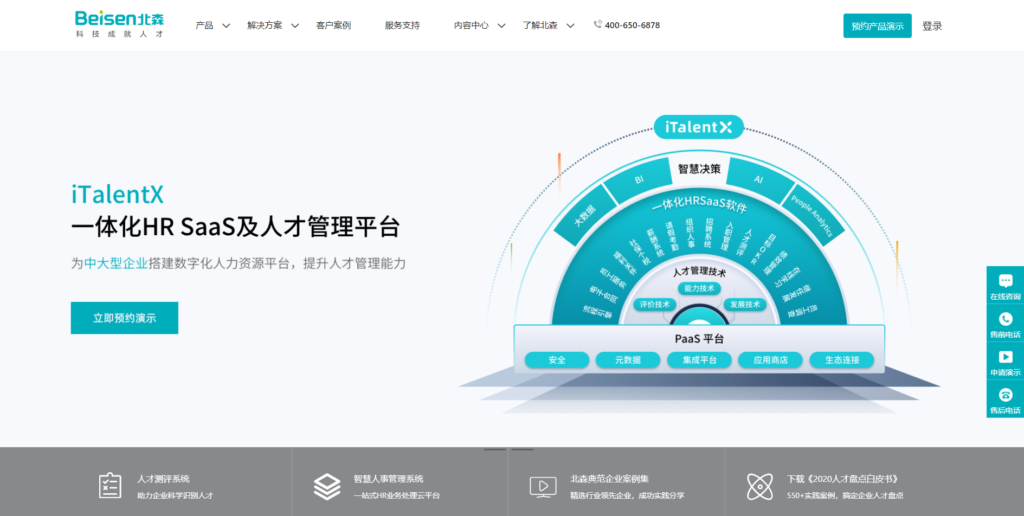Click the 精选行业领先企业，成功实践分享 subtitle

coord(627,496)
